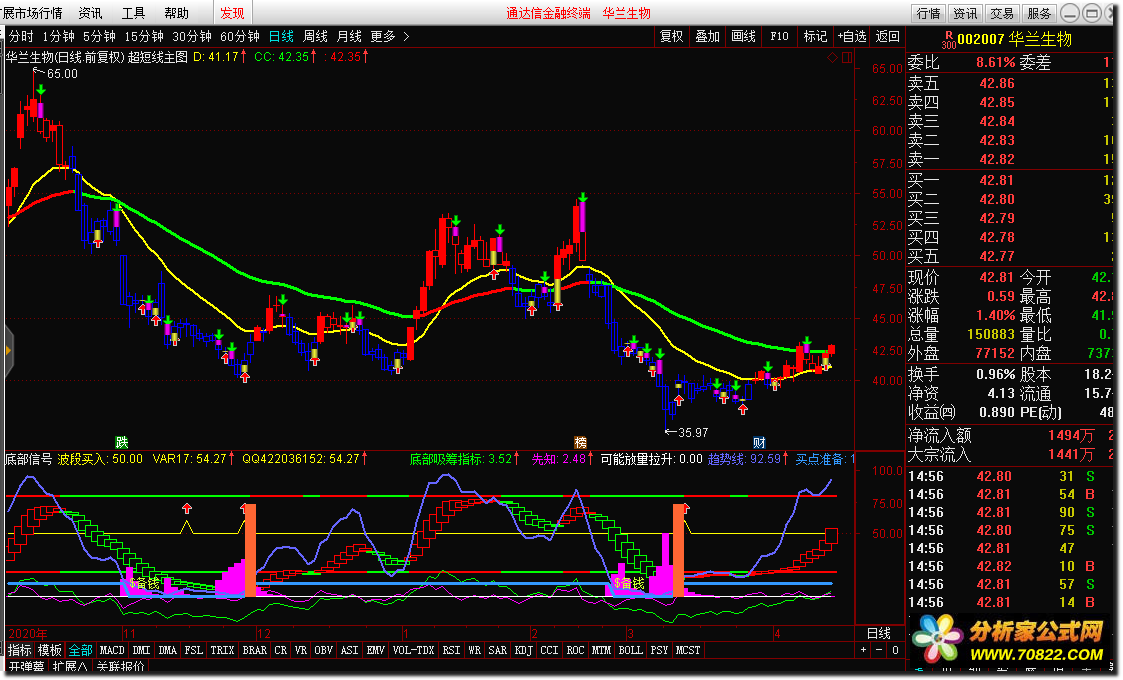Click the 行情 button in title bar
The height and width of the screenshot is (680, 1123).
tap(928, 13)
